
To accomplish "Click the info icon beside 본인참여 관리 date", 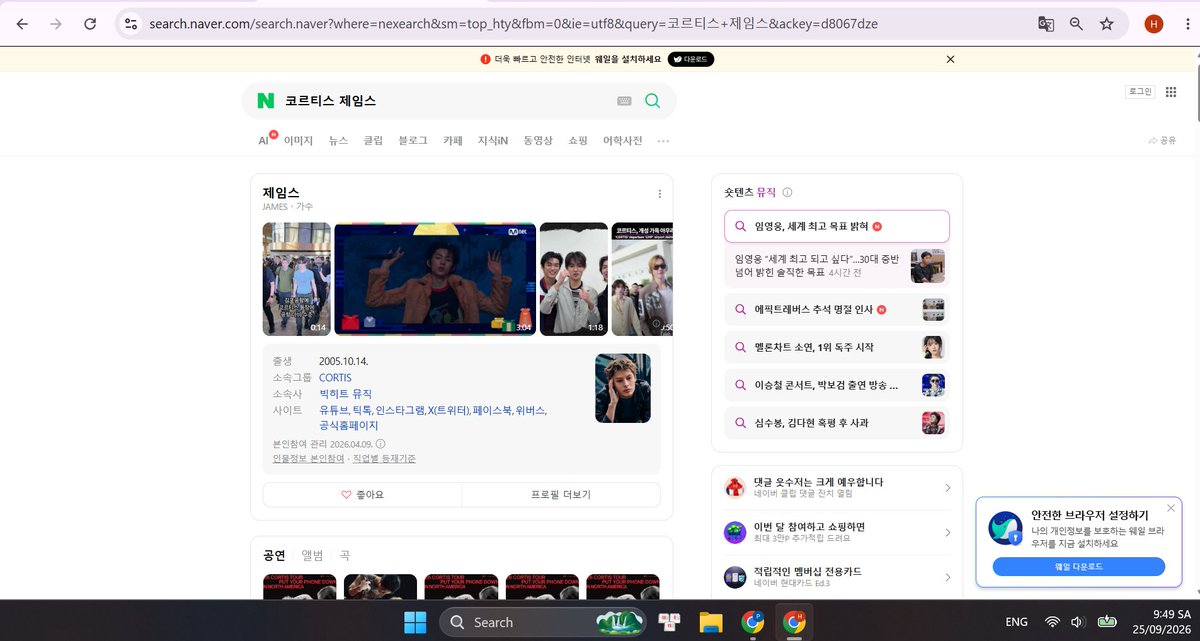I will [380, 444].
